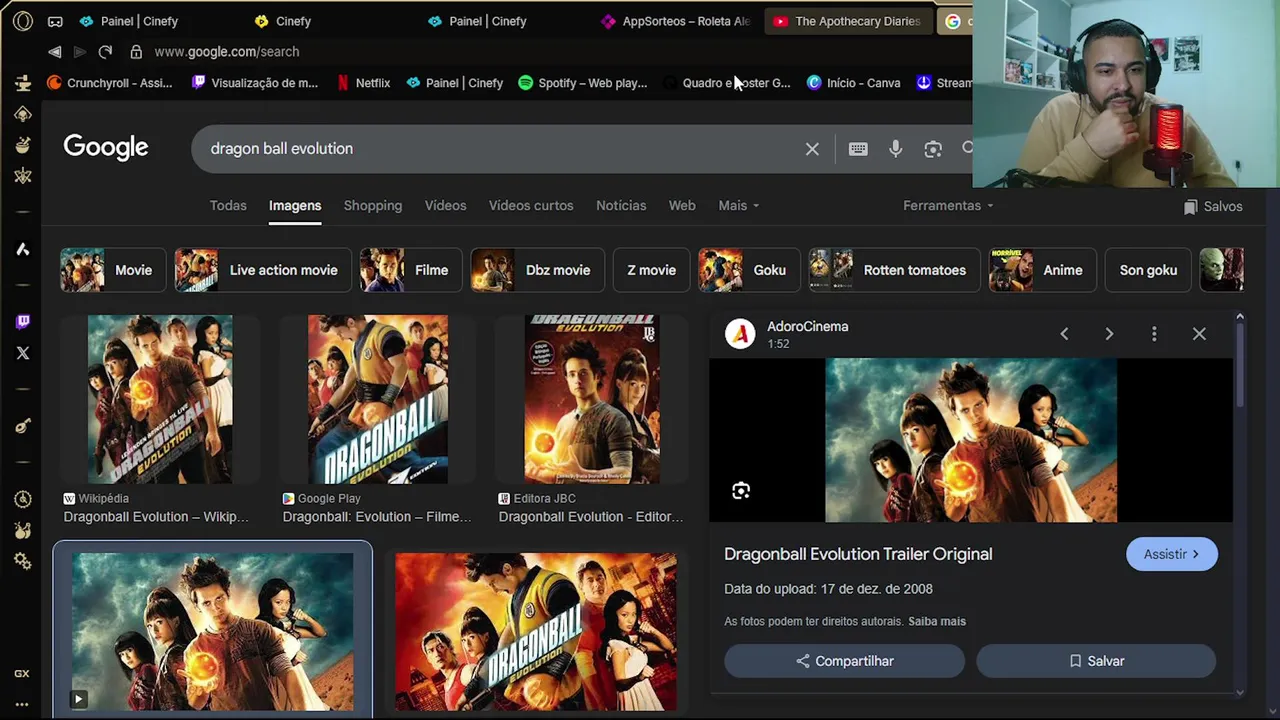Filter by the Son goku chip
This screenshot has width=1280, height=720.
coord(1148,270)
